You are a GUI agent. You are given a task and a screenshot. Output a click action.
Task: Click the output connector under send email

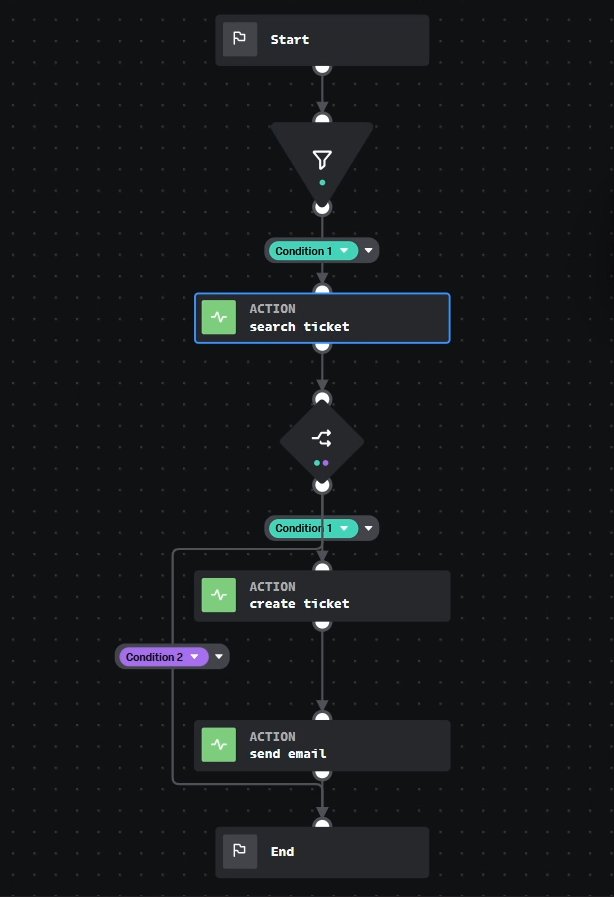coord(322,774)
